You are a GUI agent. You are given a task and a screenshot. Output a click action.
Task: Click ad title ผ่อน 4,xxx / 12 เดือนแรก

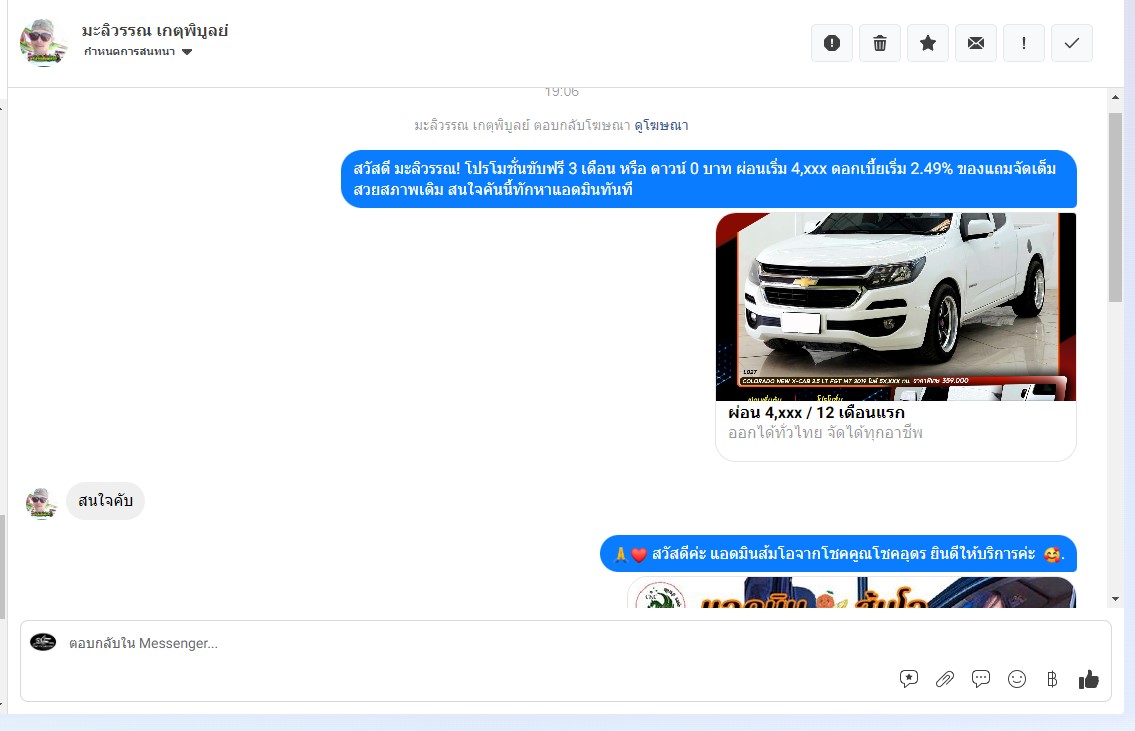tap(816, 413)
